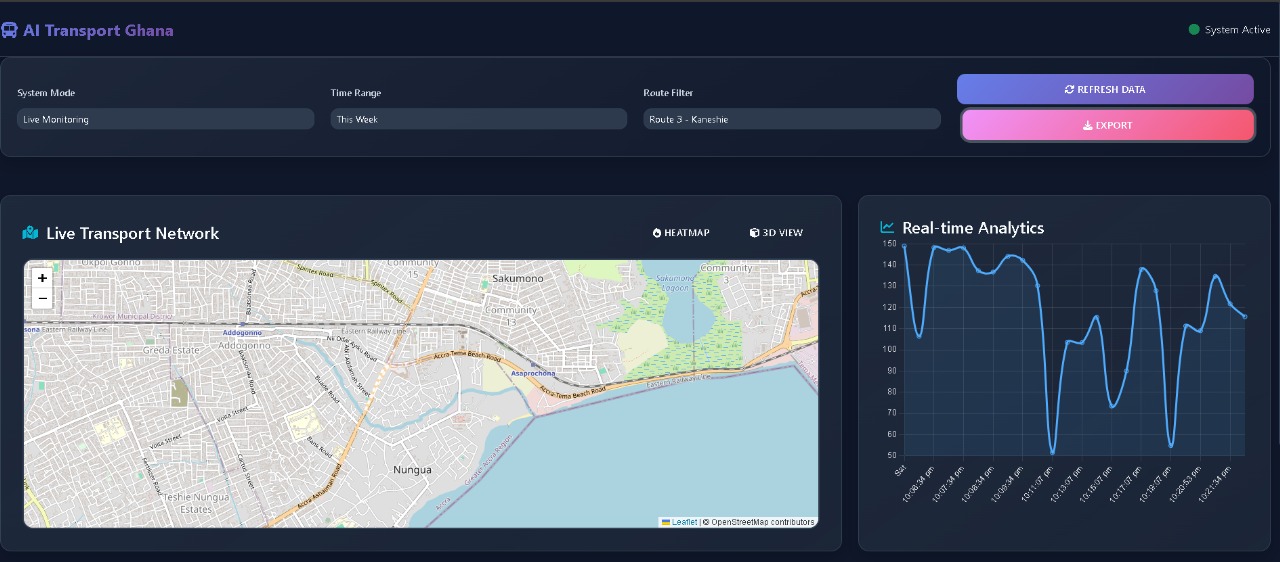
Task: Click the pink Export button
Action: point(1108,125)
